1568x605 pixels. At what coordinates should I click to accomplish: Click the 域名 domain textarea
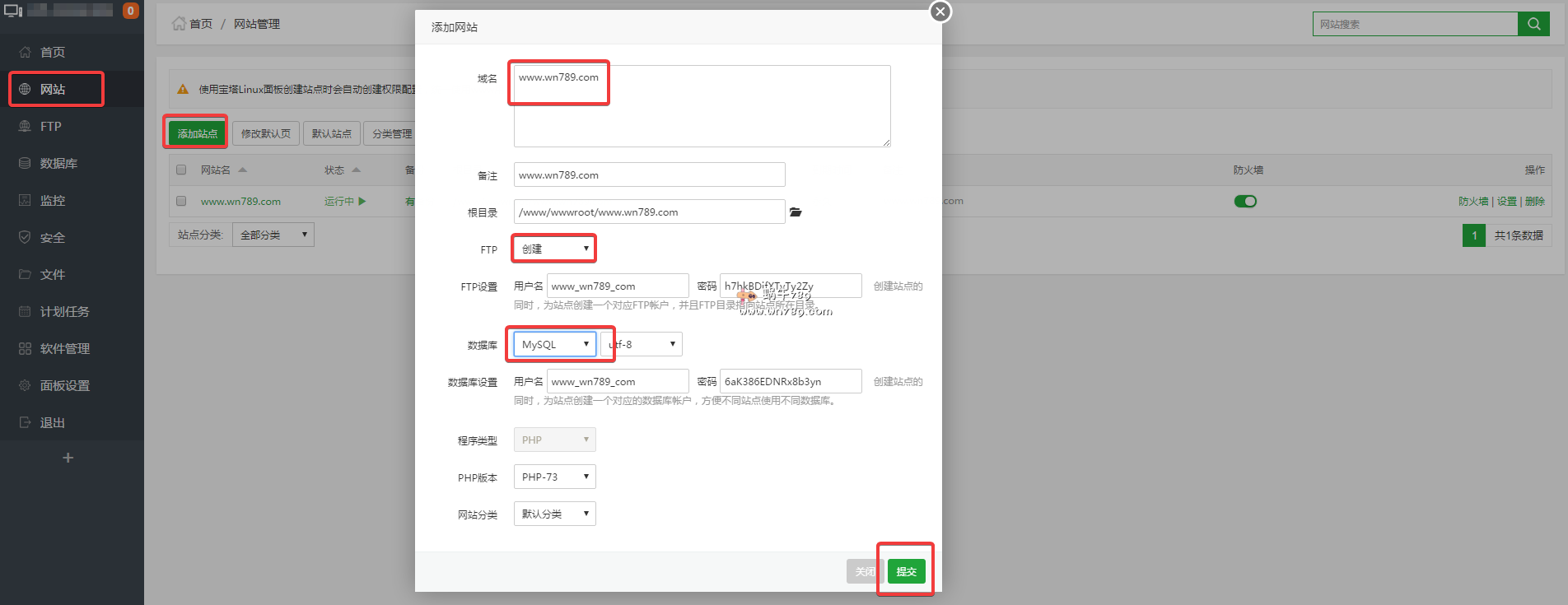(702, 106)
